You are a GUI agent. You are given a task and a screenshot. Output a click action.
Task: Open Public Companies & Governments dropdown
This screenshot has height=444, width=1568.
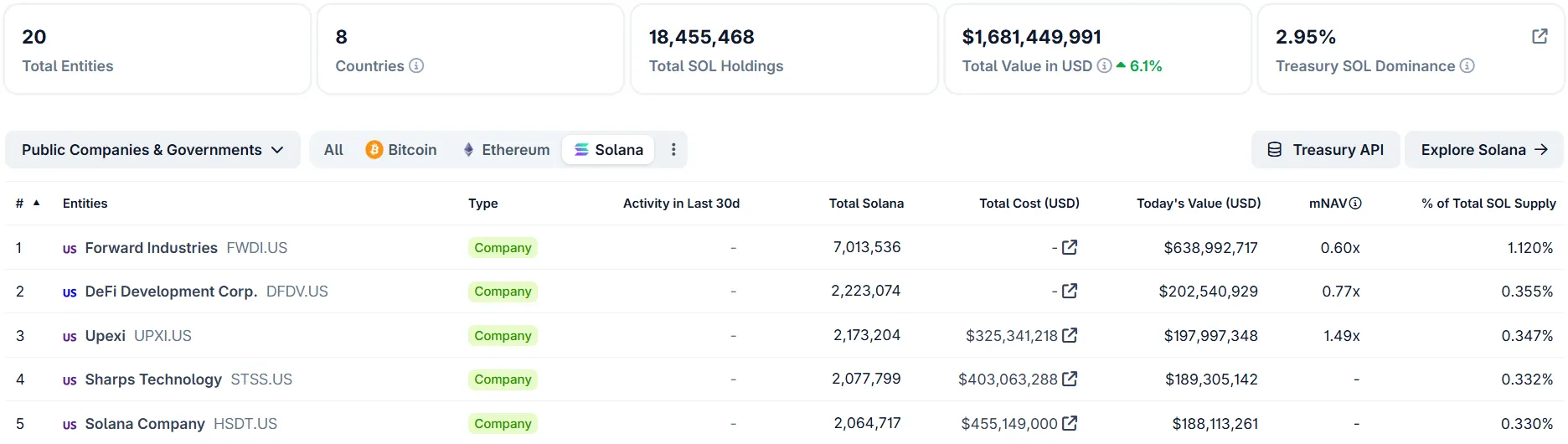[152, 149]
